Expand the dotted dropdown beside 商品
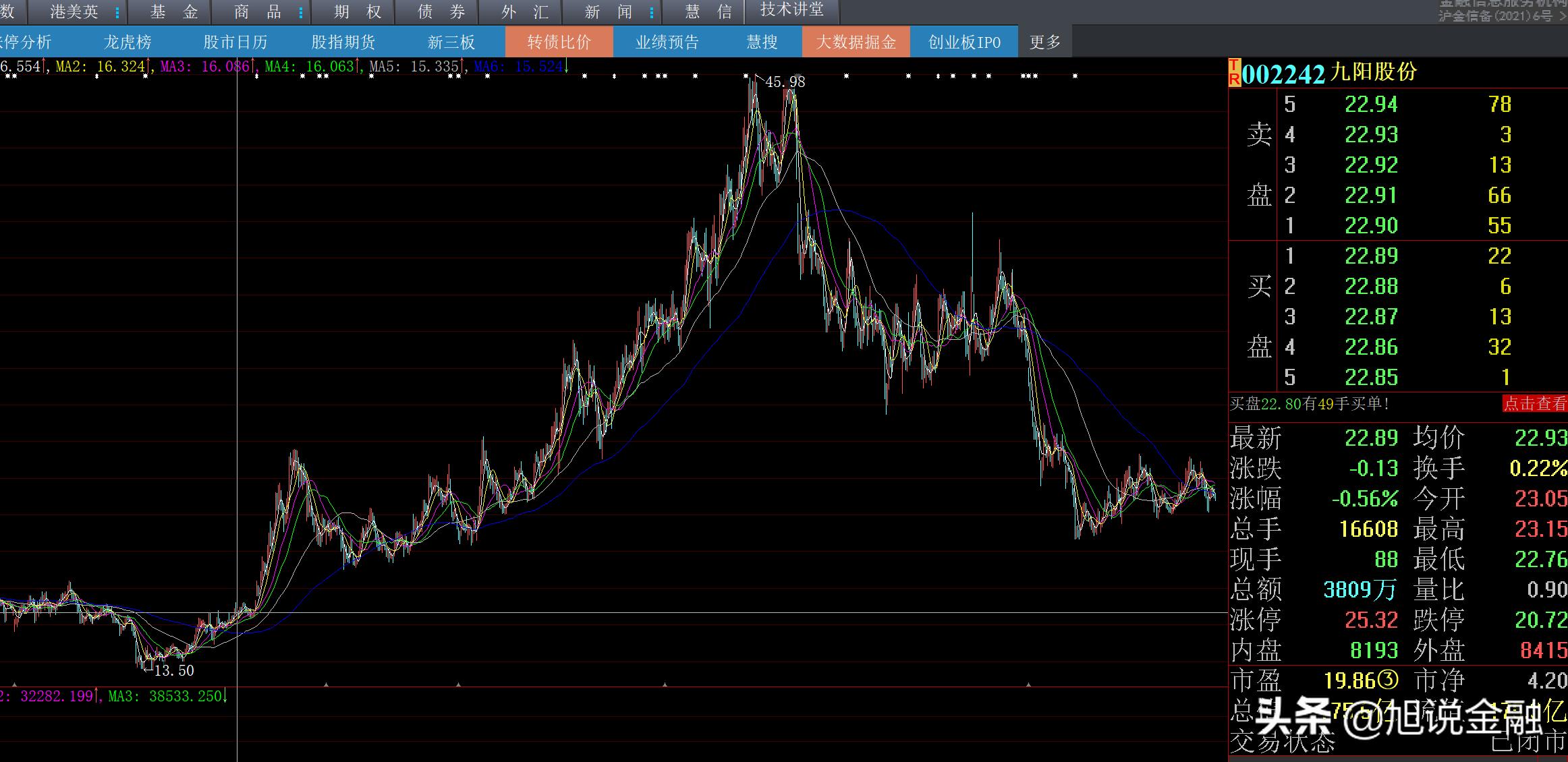 (301, 12)
